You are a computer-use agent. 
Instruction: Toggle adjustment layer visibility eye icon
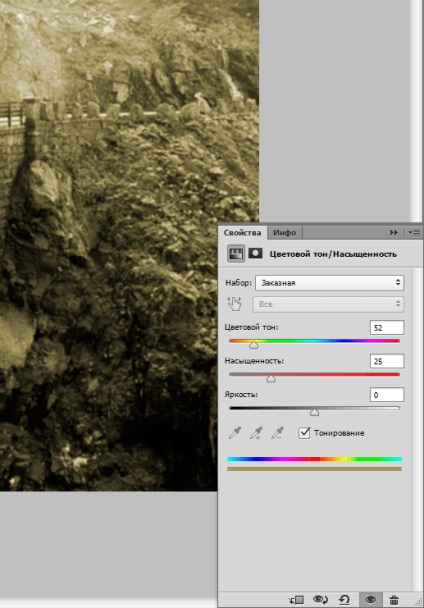click(370, 600)
